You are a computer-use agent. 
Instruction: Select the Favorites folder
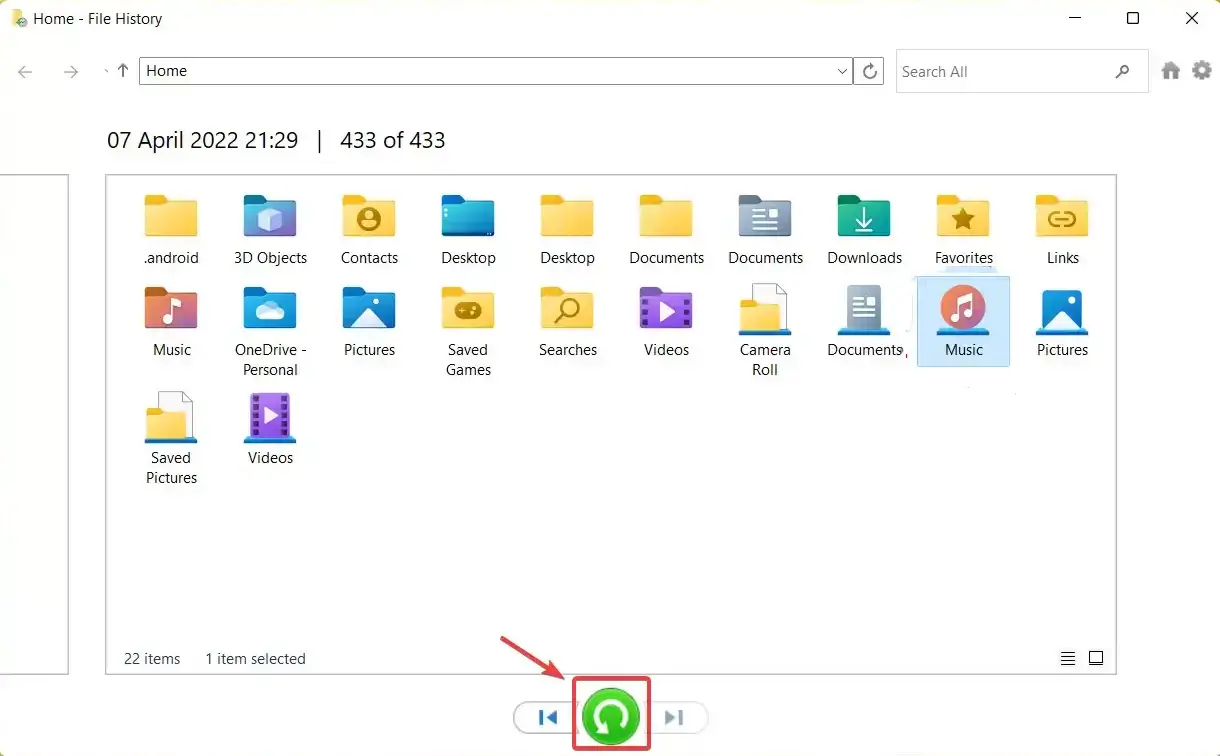pyautogui.click(x=963, y=229)
